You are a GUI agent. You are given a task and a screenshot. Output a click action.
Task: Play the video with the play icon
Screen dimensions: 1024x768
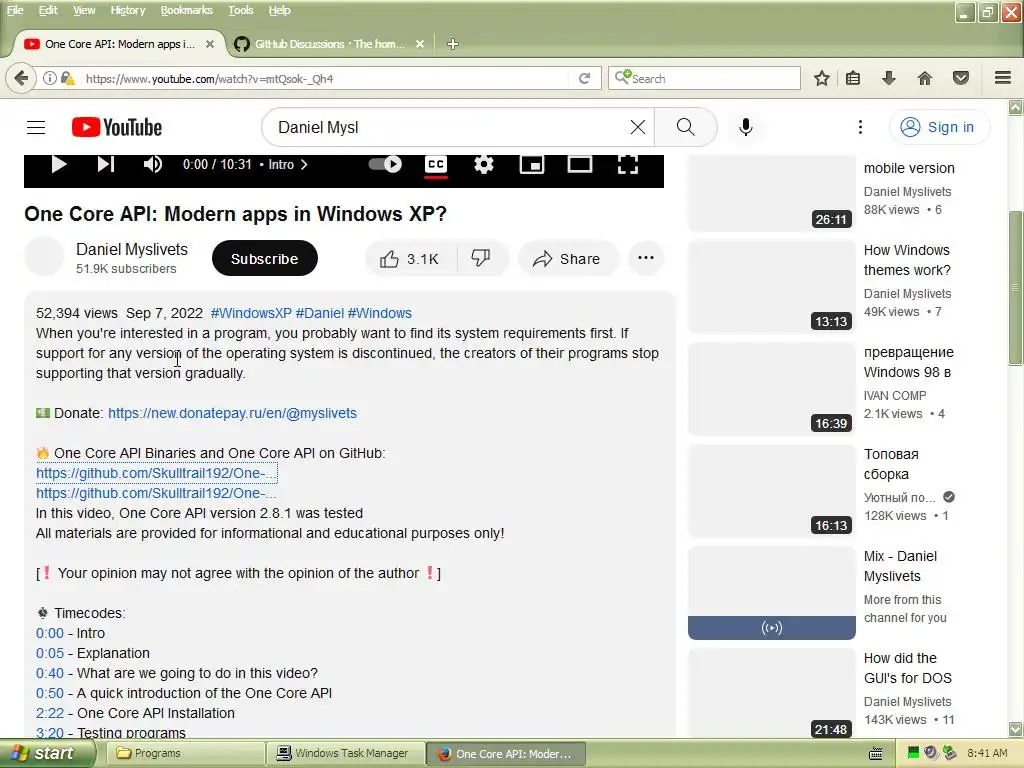click(x=59, y=164)
